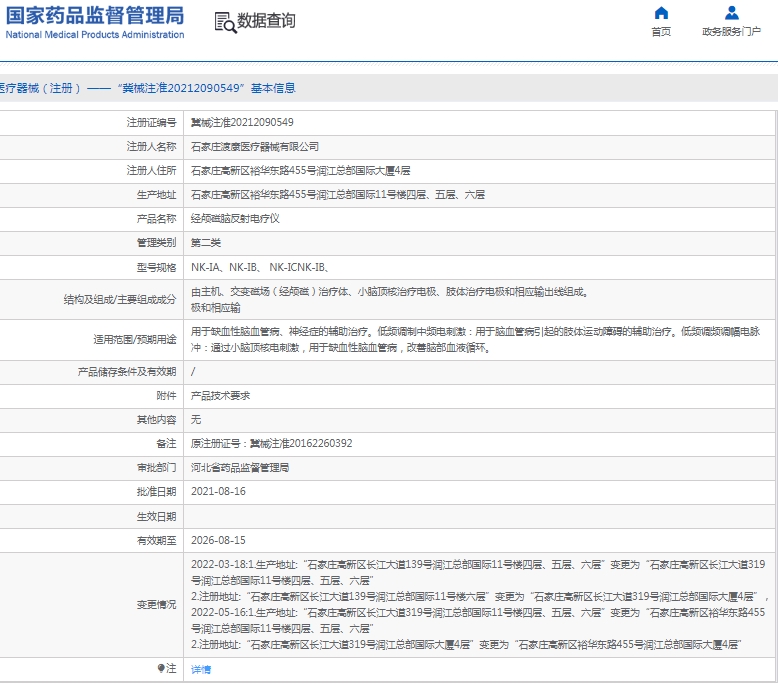
Task: Click the 适用范围/预期用途 label
Action: 135,340
